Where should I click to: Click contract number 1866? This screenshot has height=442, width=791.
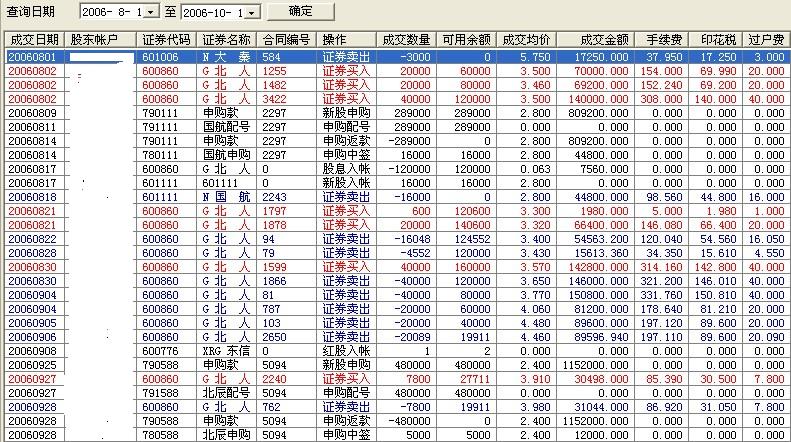(274, 281)
